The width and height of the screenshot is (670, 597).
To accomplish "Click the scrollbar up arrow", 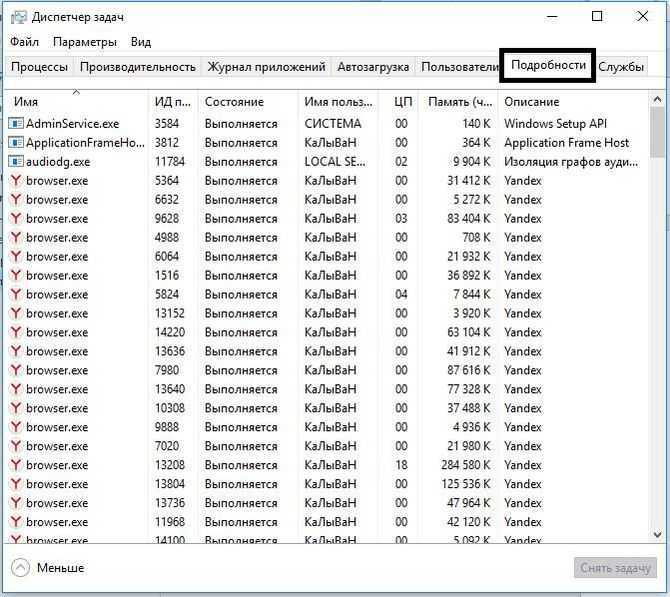I will pyautogui.click(x=657, y=99).
